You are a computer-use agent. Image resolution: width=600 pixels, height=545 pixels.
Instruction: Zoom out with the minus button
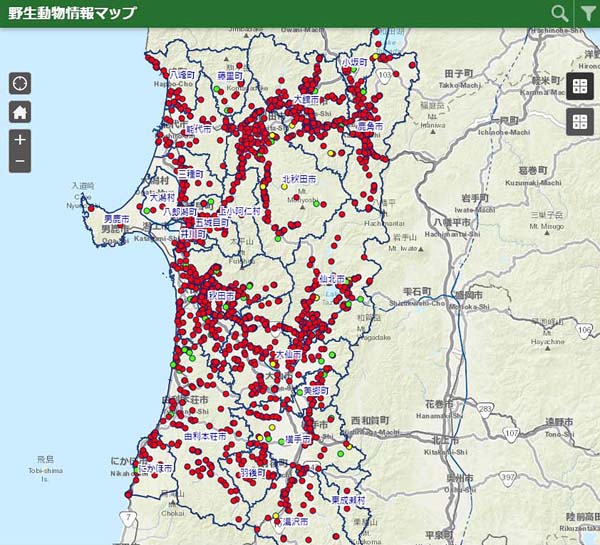[x=20, y=161]
